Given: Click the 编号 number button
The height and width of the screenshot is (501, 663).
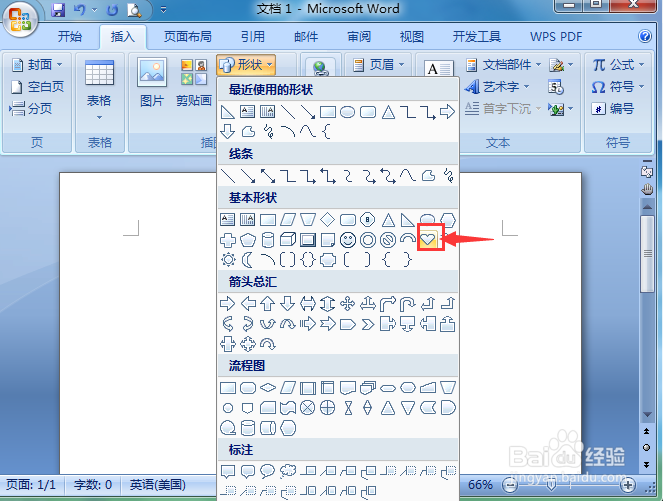Looking at the screenshot, I should (613, 109).
